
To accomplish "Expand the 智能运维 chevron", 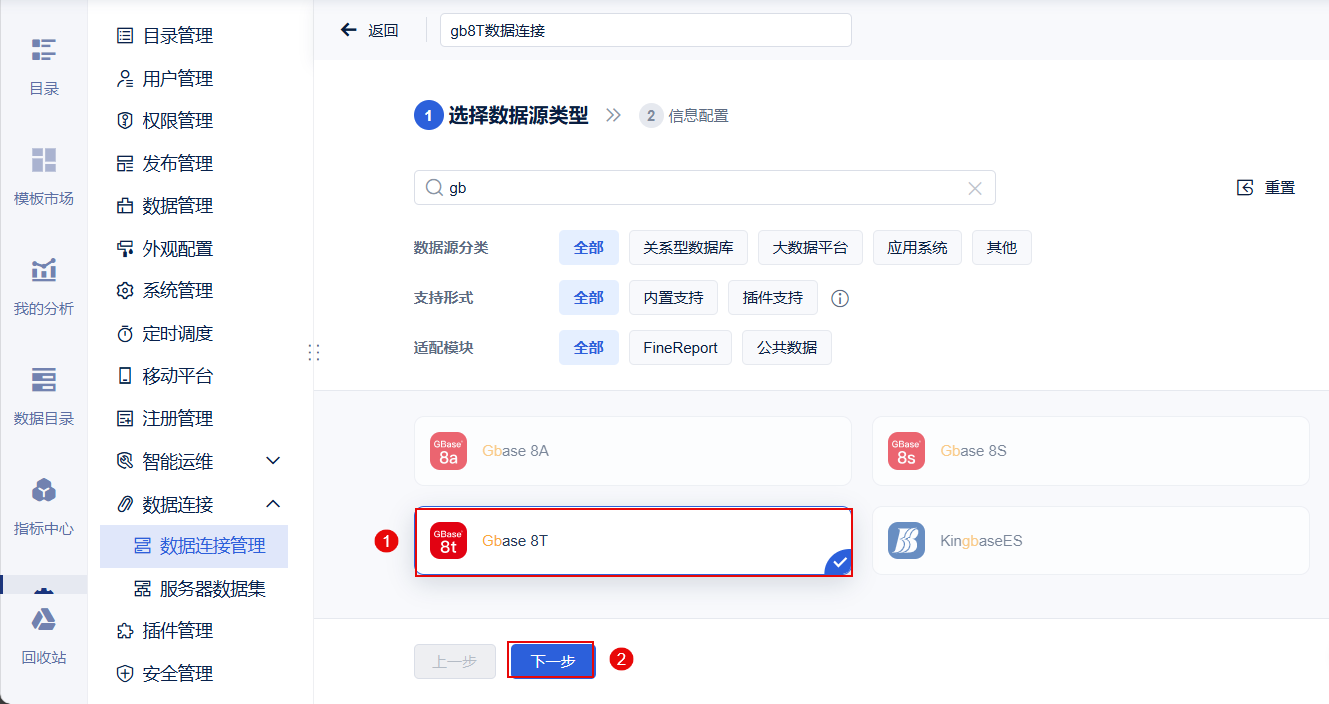I will point(273,461).
